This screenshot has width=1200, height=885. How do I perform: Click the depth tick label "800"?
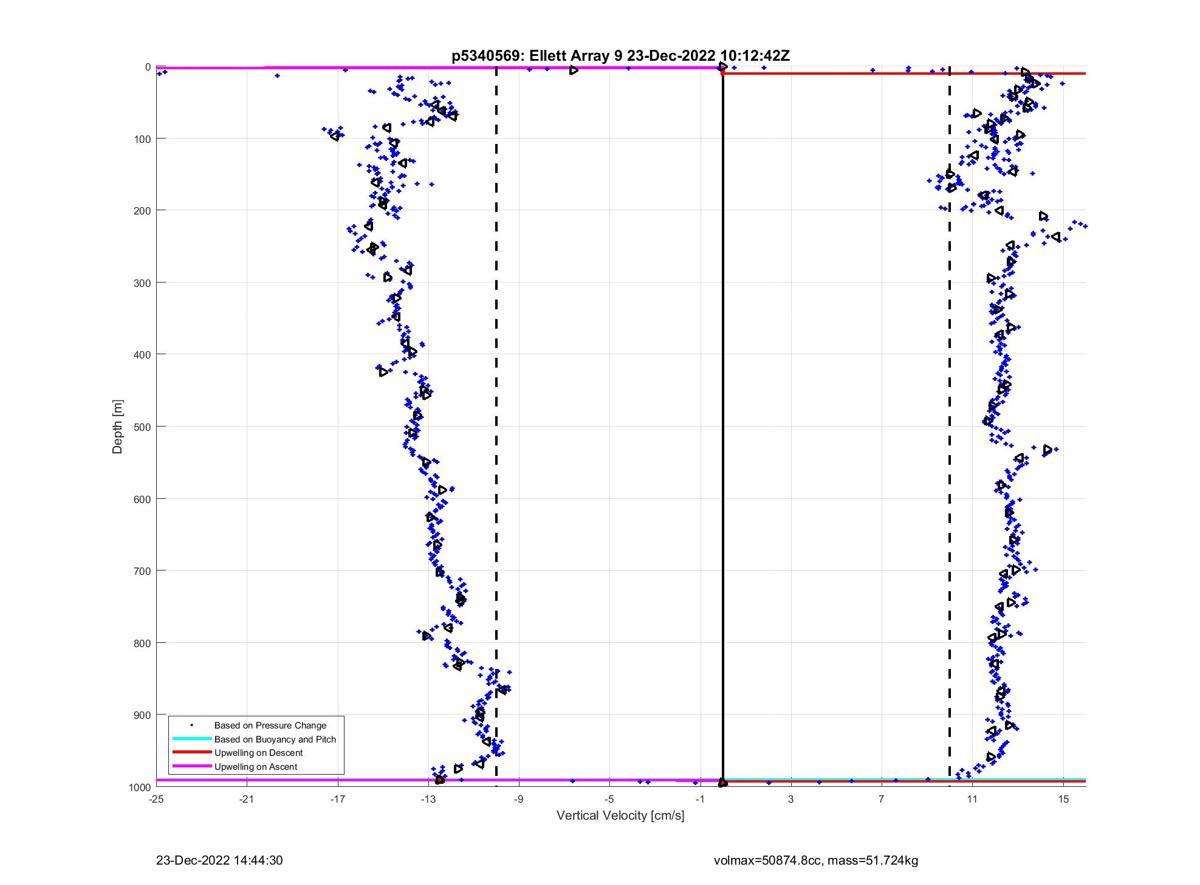[142, 642]
